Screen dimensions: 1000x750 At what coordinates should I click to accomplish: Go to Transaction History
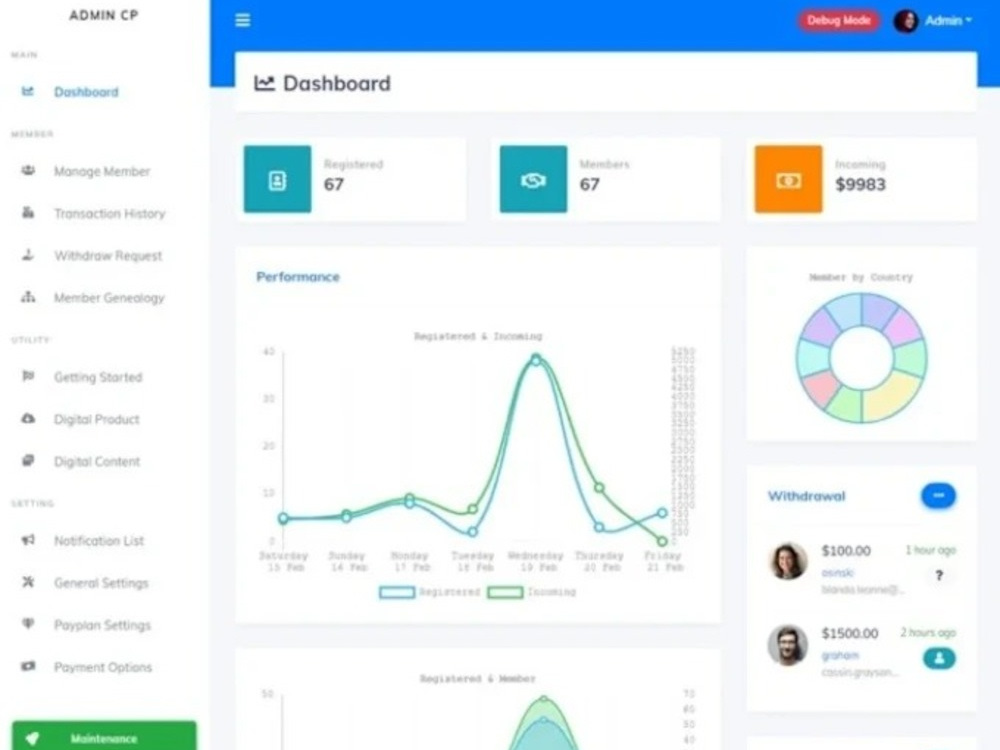(x=110, y=214)
